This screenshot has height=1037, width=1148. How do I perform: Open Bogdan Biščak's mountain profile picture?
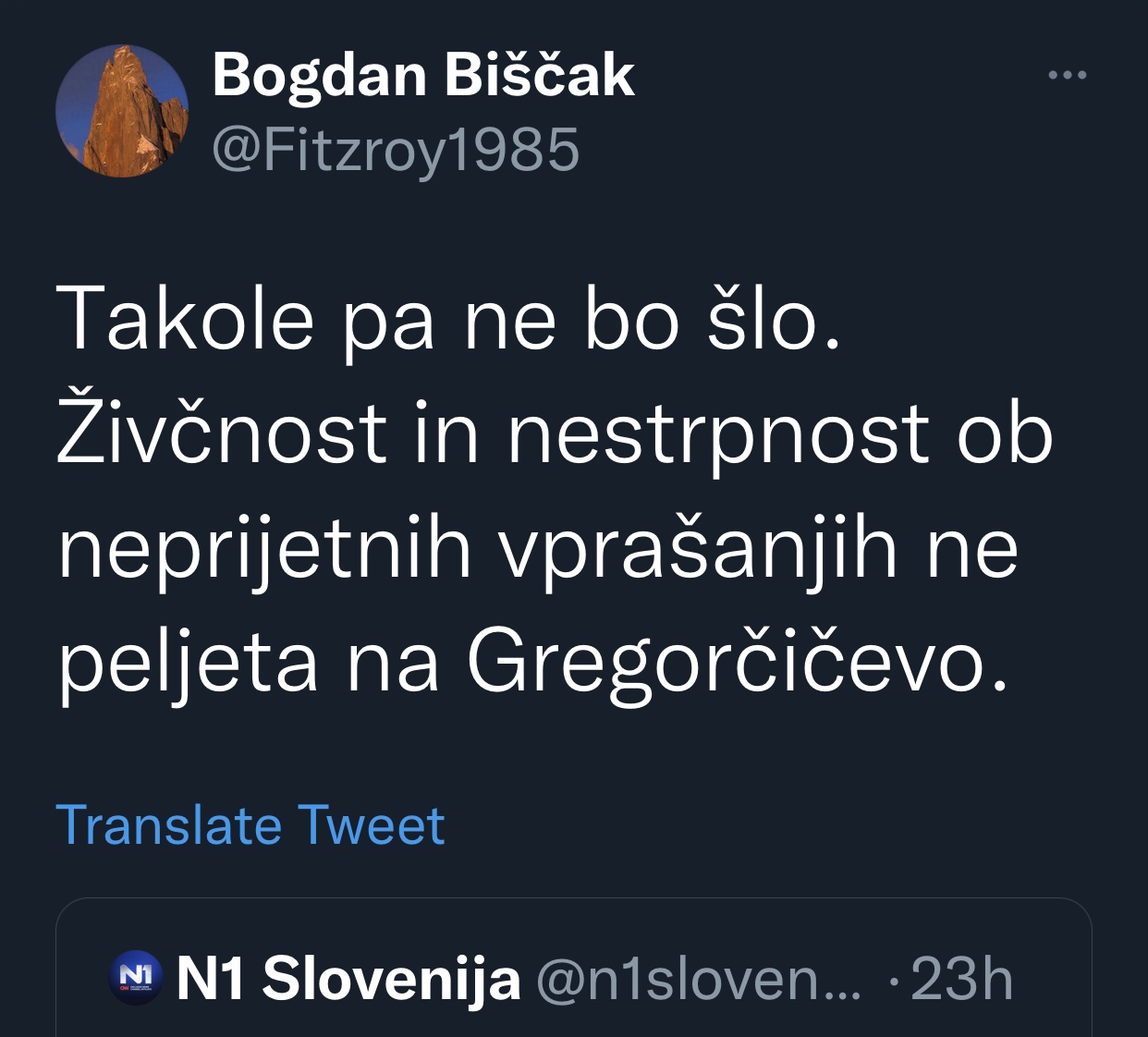pos(122,111)
